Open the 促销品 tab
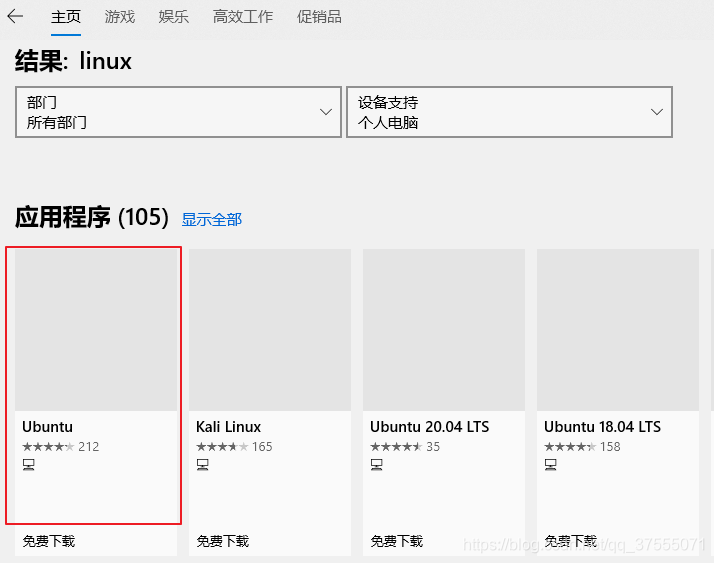 click(x=319, y=17)
